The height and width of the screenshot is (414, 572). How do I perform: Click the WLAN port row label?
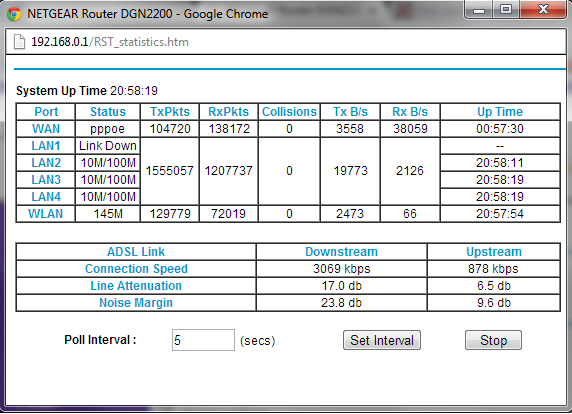[x=46, y=213]
